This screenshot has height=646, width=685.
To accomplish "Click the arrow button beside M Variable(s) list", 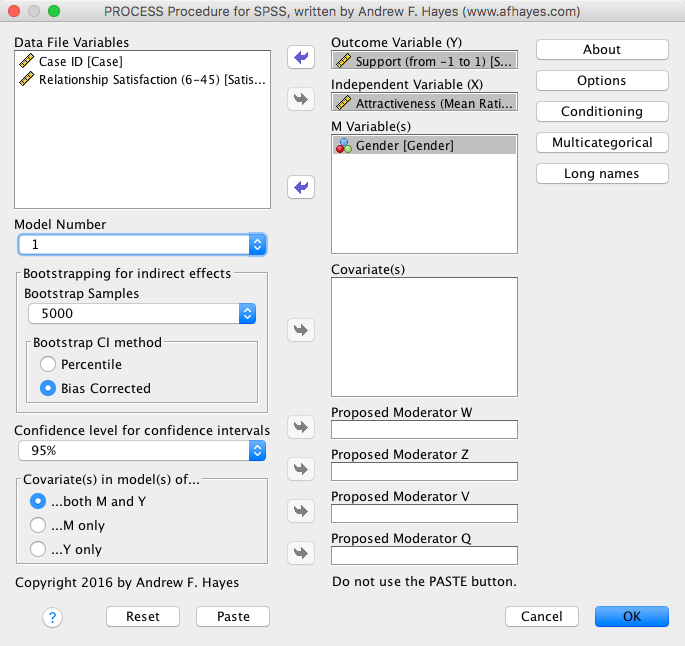I will tap(300, 187).
